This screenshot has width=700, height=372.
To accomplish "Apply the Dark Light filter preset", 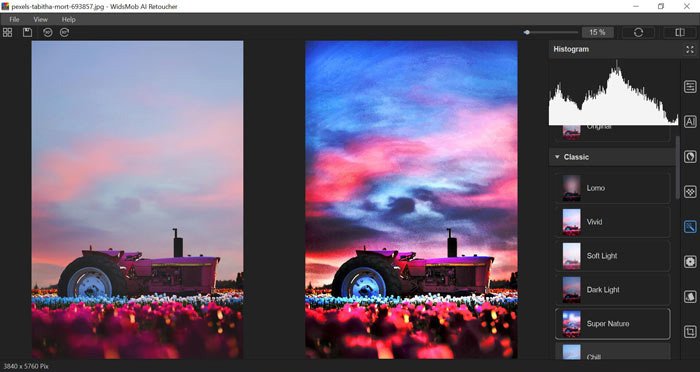I will [612, 290].
